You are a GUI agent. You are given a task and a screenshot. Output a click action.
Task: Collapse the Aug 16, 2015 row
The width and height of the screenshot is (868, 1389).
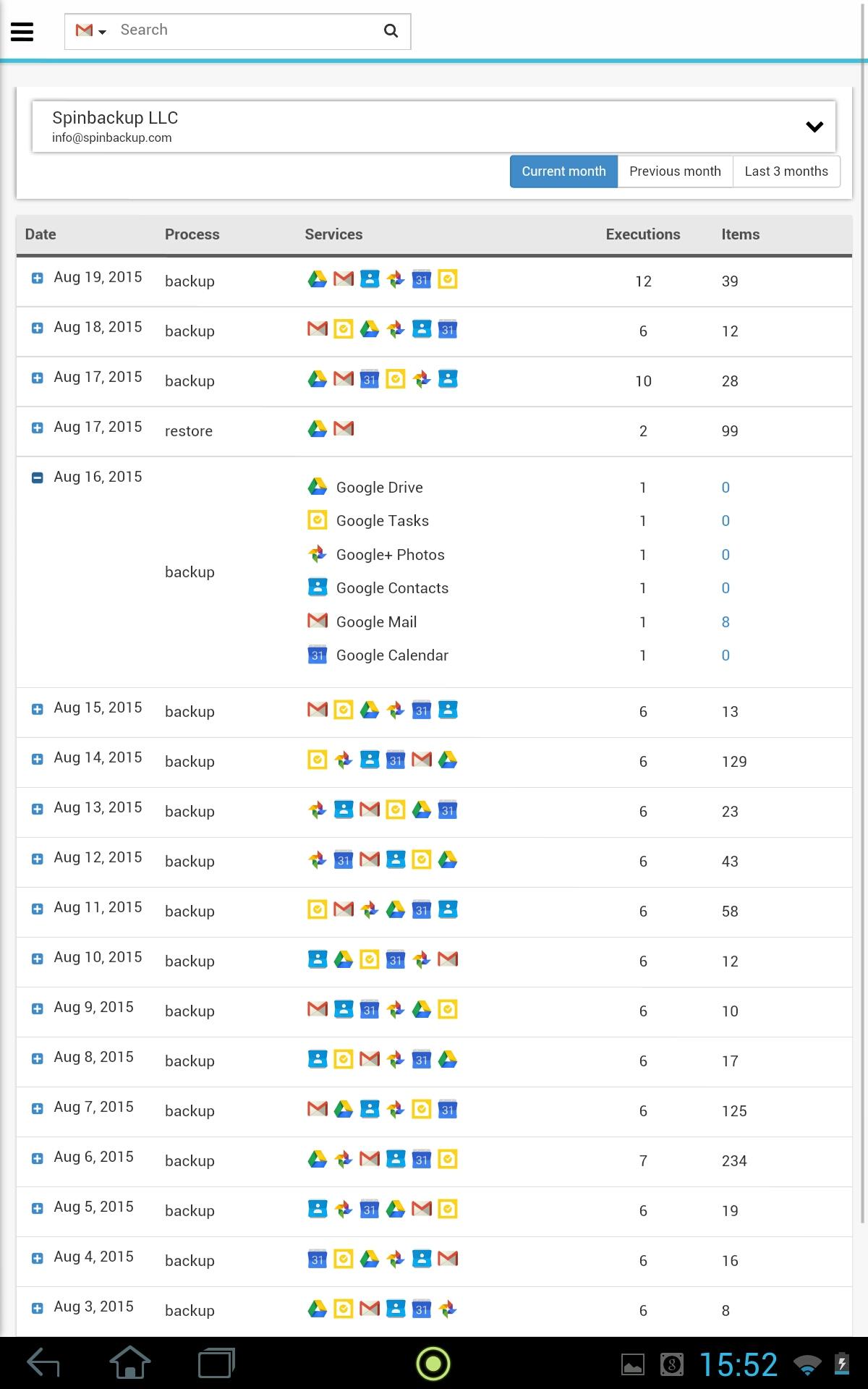[38, 477]
